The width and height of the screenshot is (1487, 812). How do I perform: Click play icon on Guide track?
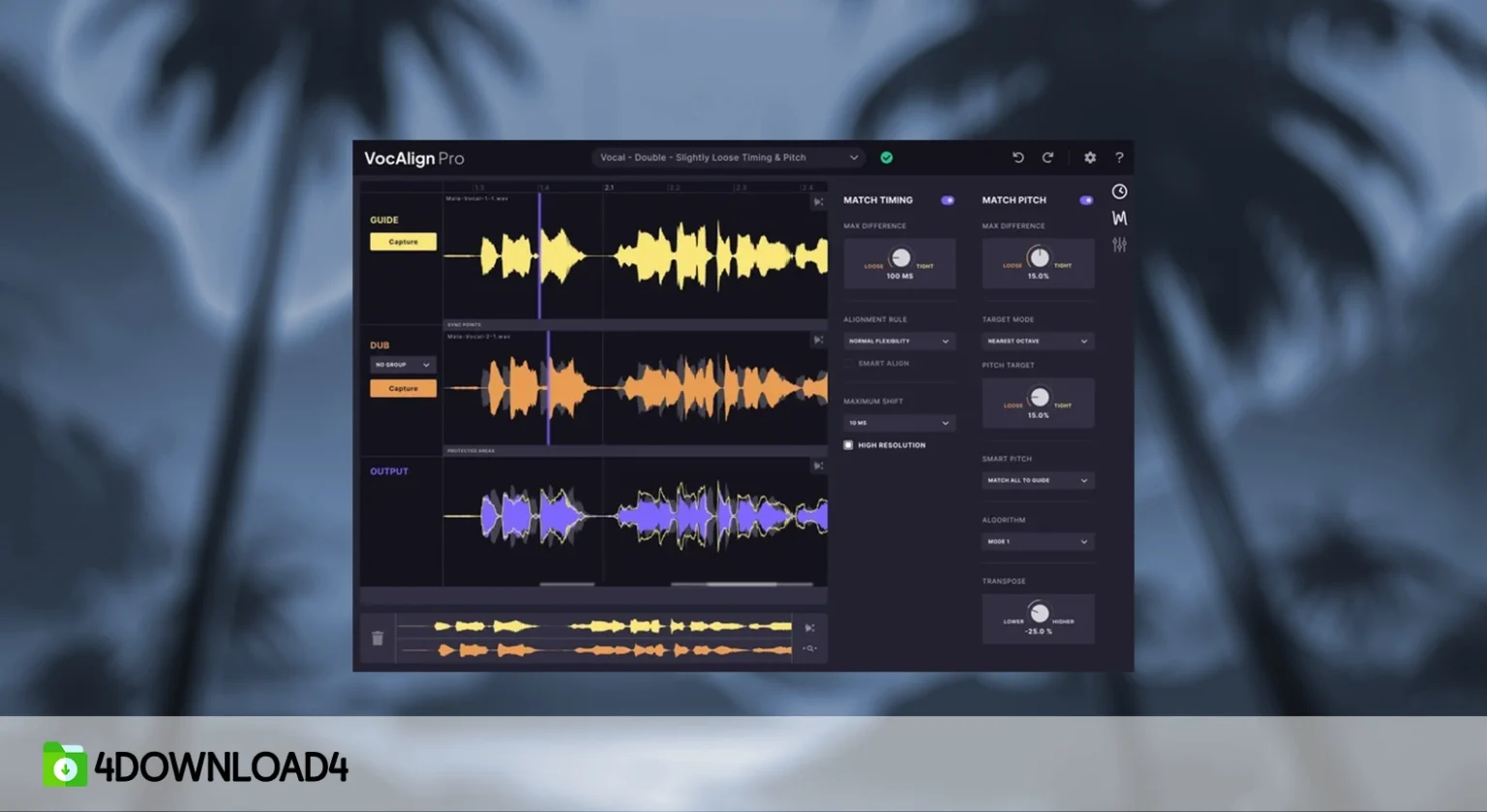click(x=818, y=201)
